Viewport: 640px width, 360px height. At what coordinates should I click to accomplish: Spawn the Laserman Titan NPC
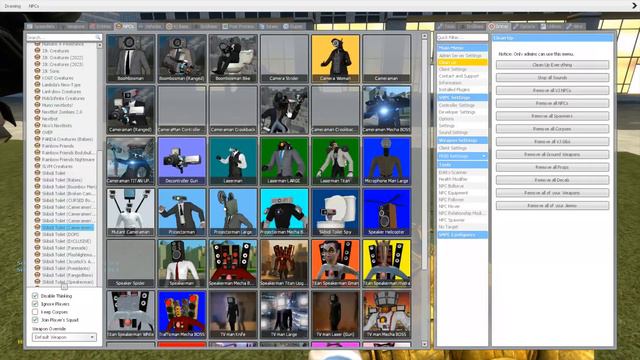pyautogui.click(x=336, y=161)
